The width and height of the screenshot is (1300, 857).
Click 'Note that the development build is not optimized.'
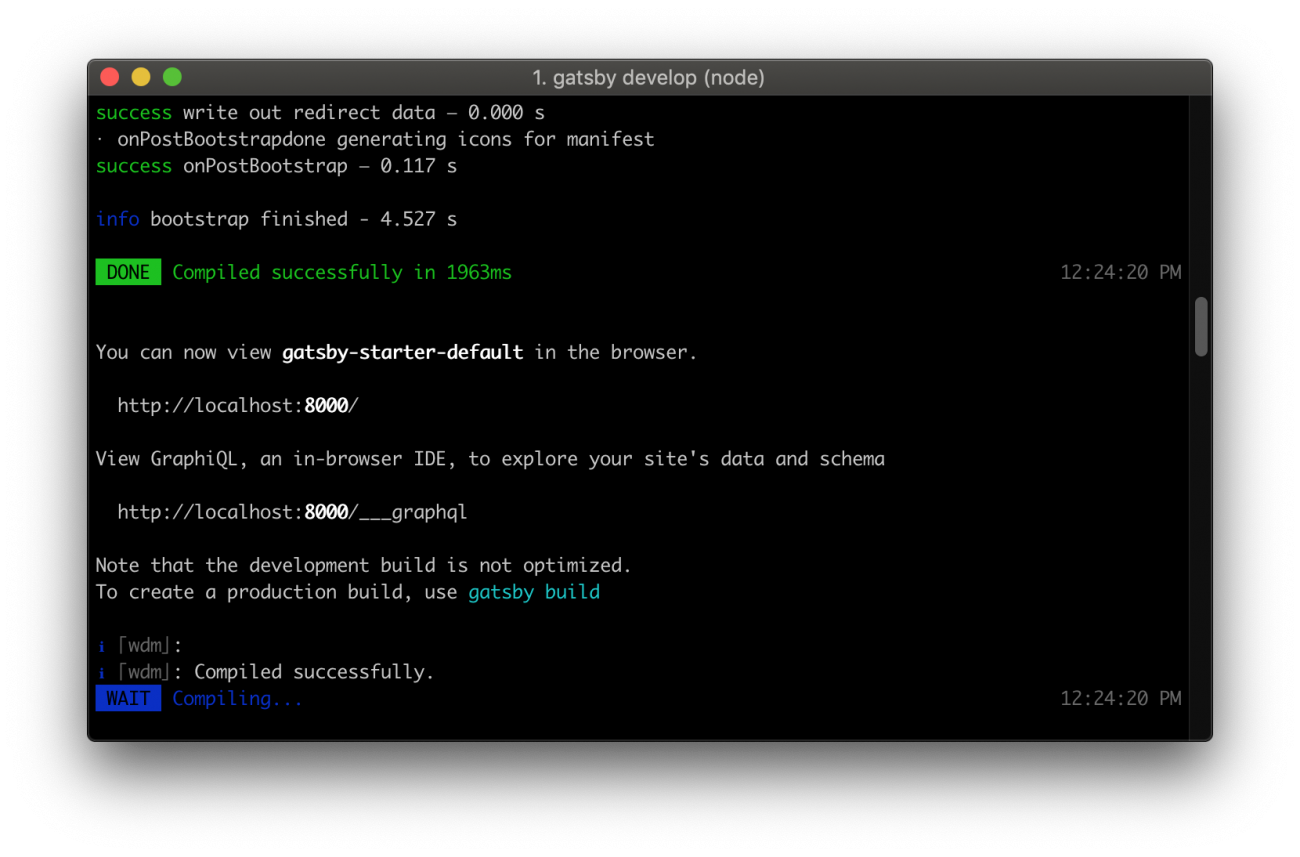point(364,565)
